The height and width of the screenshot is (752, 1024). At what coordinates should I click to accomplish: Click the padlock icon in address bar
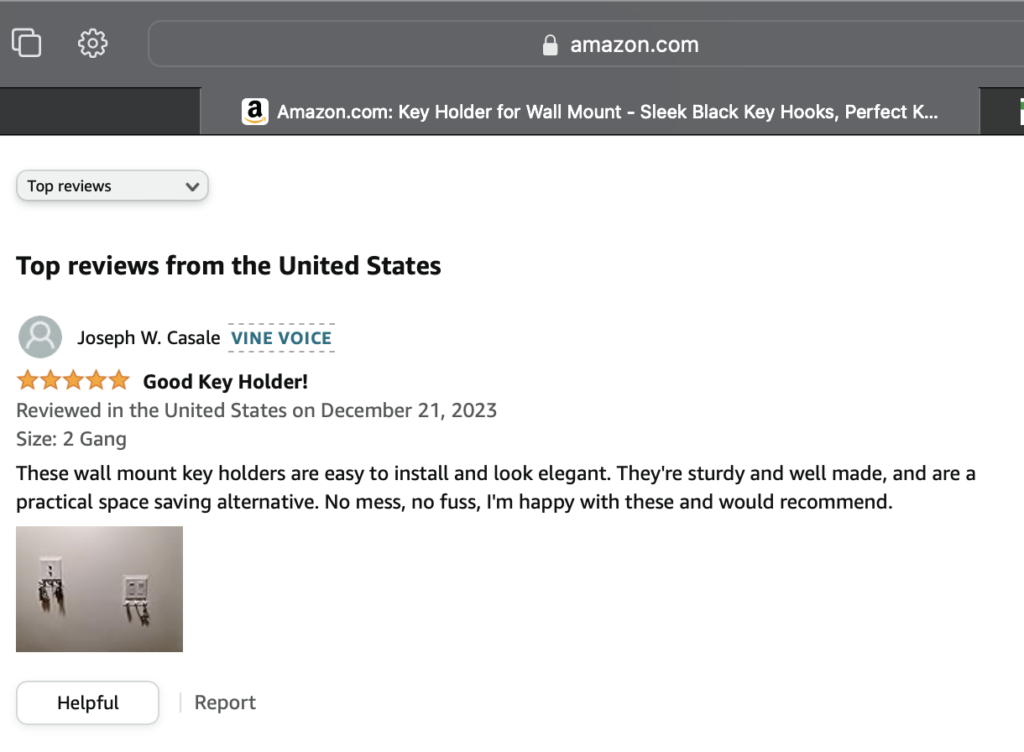(549, 45)
